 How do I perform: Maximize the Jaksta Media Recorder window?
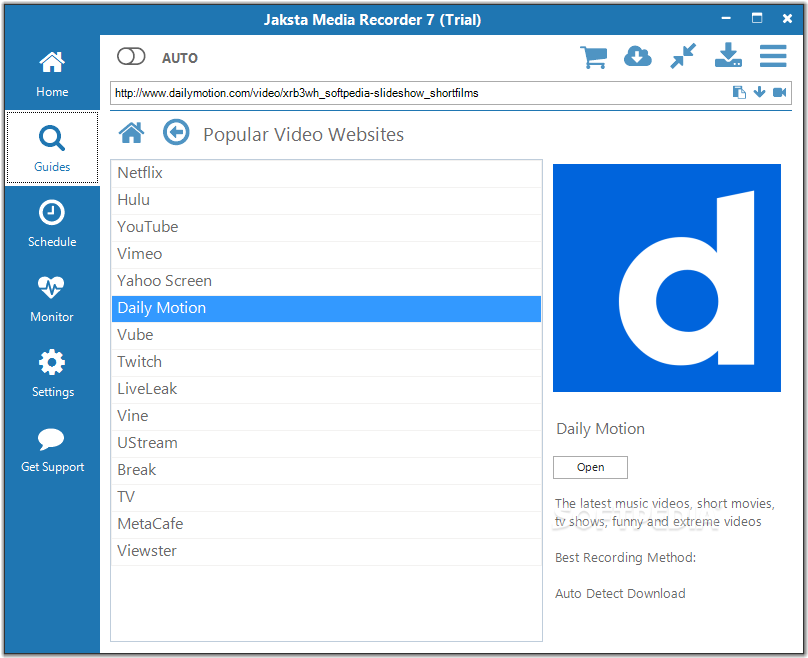point(756,19)
